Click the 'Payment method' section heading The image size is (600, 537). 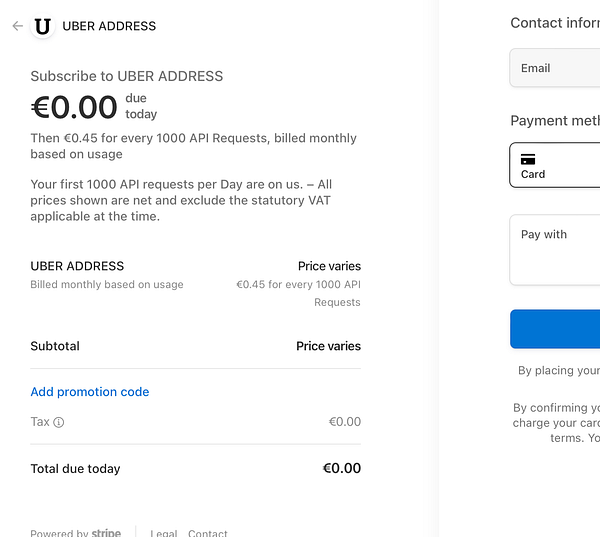(x=555, y=121)
